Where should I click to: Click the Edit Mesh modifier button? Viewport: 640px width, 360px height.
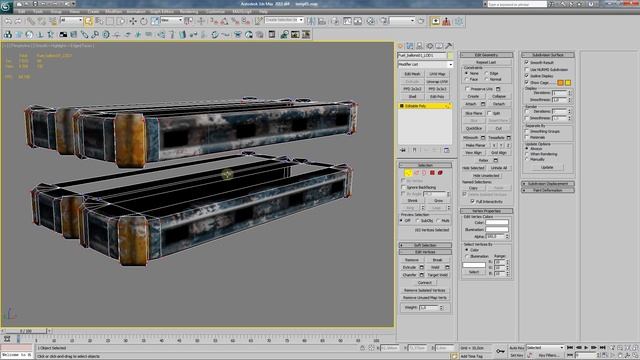[x=412, y=74]
